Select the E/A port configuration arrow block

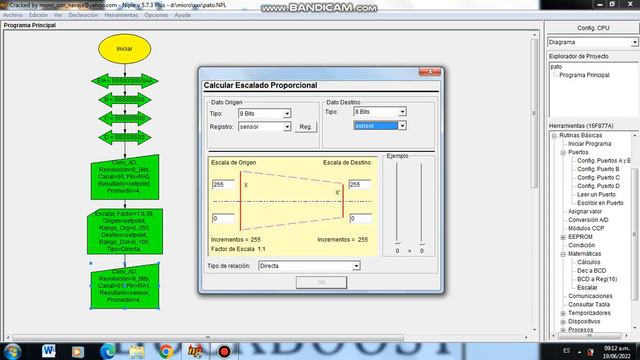point(124,81)
